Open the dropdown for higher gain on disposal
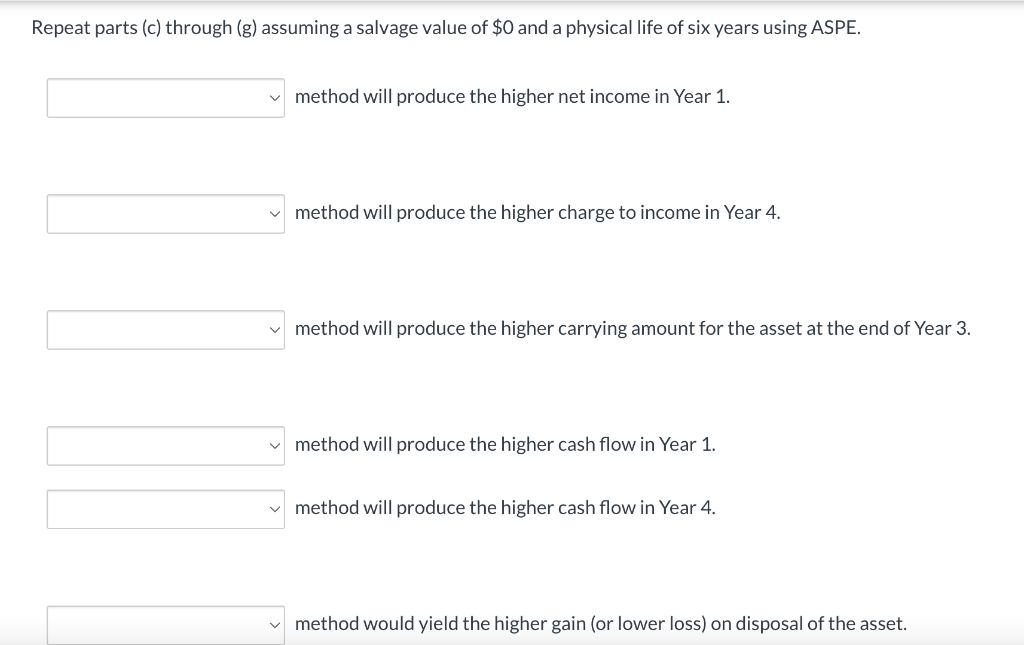1024x645 pixels. click(165, 625)
